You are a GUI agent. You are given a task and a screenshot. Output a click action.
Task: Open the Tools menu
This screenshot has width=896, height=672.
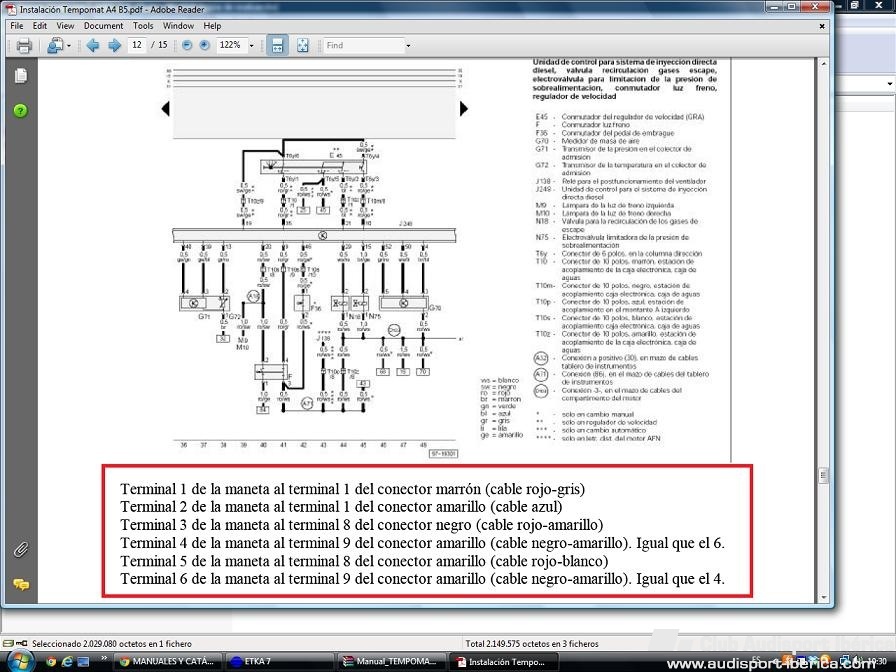[x=143, y=26]
